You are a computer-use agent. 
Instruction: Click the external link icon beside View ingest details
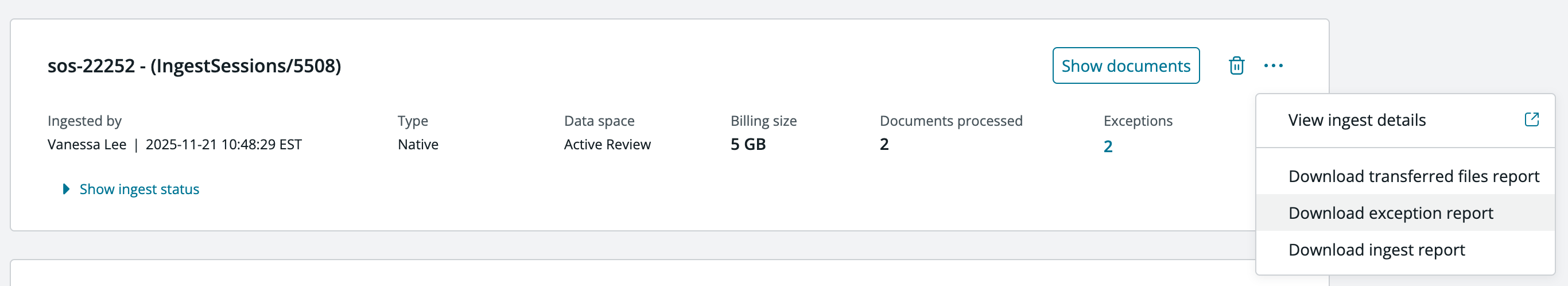click(1531, 120)
